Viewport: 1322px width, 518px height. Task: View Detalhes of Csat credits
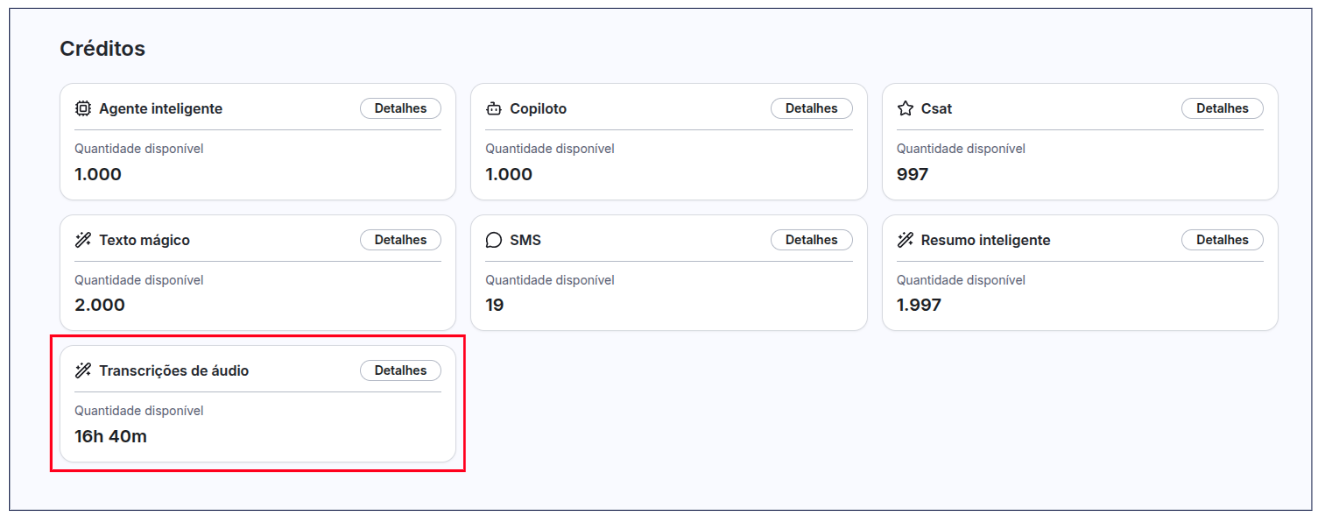tap(1222, 108)
